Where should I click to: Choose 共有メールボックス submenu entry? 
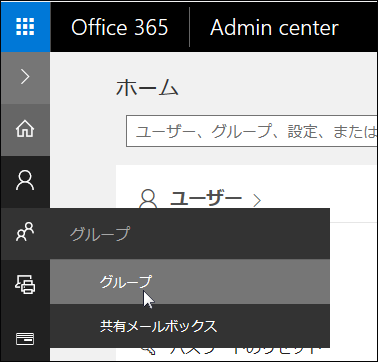point(190,326)
